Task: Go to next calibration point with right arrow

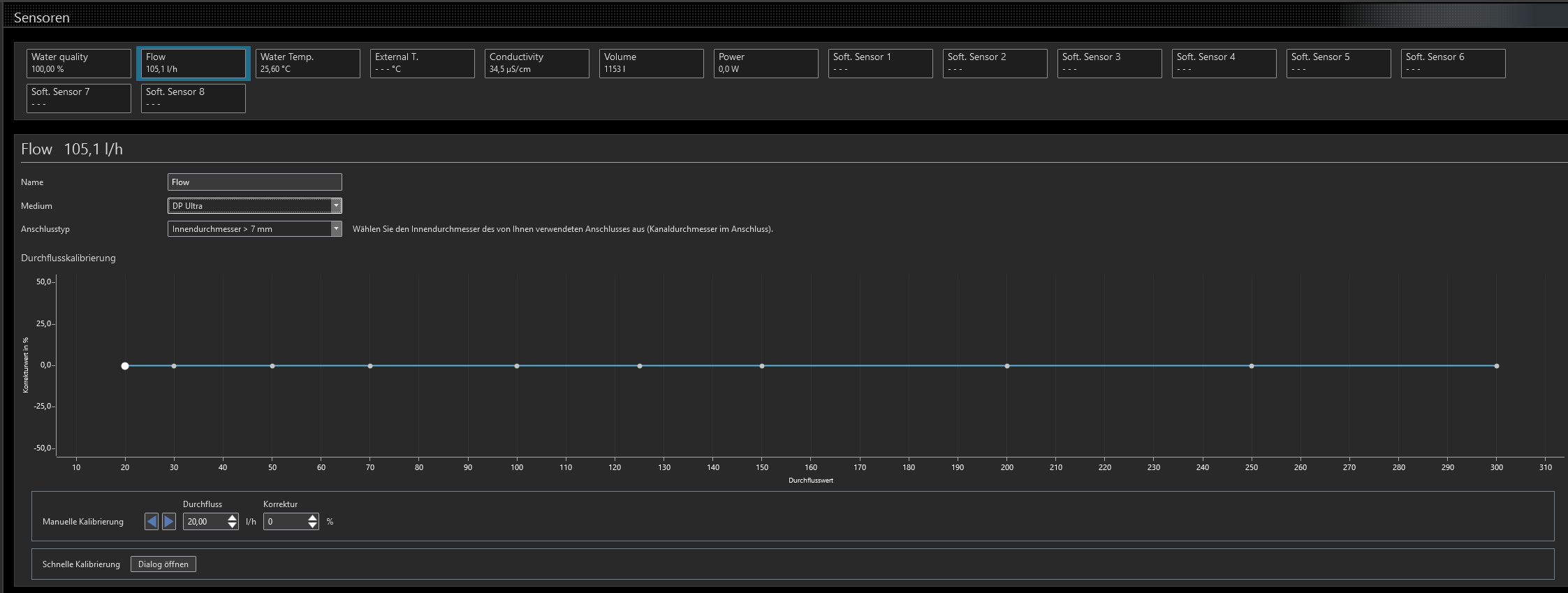Action: [x=169, y=521]
